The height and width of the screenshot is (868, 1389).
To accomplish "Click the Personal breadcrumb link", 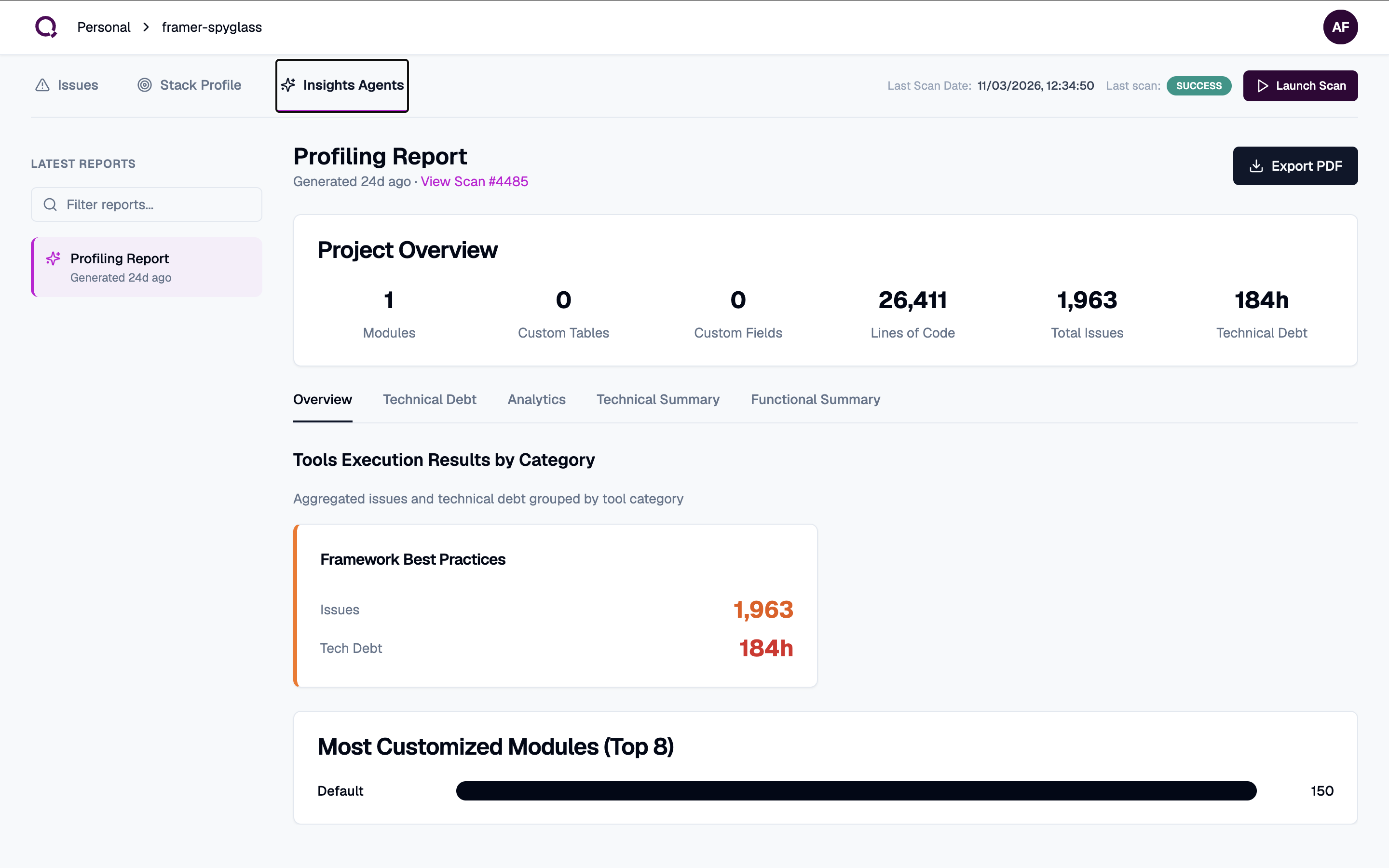I will coord(104,27).
